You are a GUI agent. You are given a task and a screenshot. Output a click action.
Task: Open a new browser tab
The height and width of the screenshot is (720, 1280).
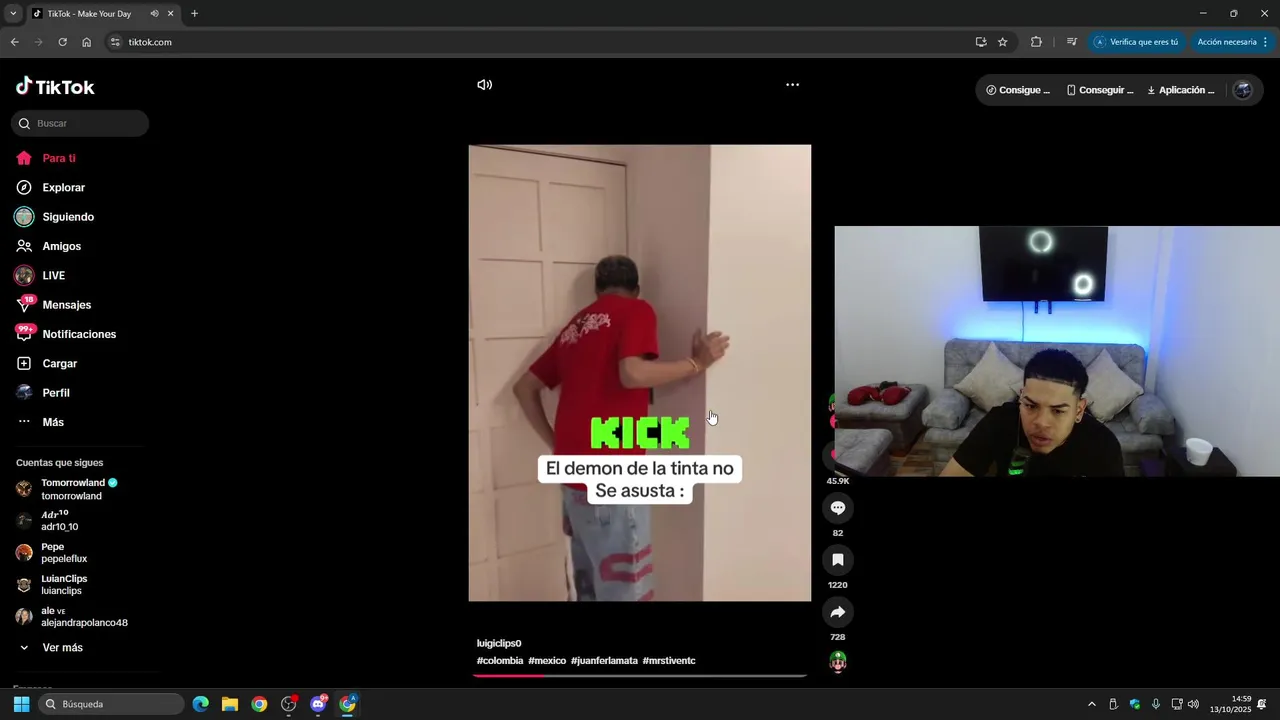click(x=194, y=14)
